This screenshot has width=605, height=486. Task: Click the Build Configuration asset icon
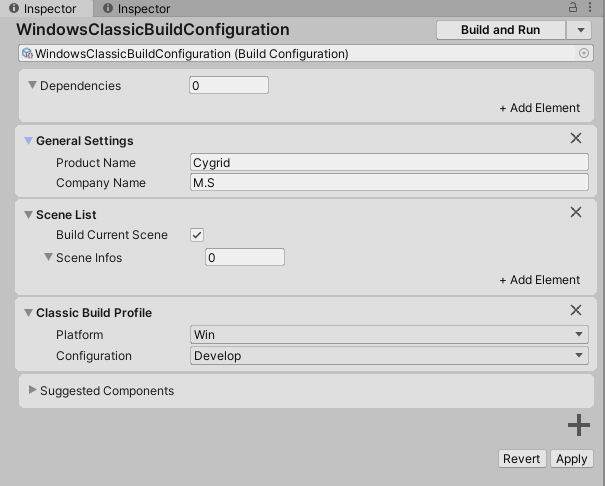(27, 54)
